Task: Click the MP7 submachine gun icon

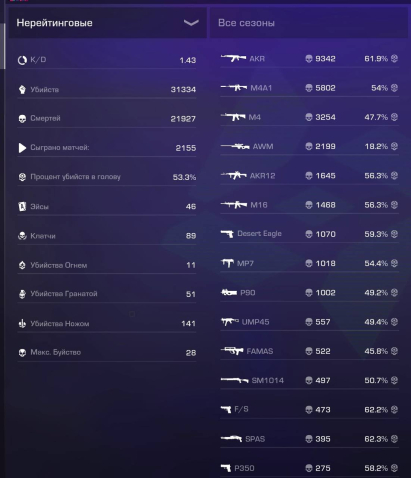Action: [227, 263]
